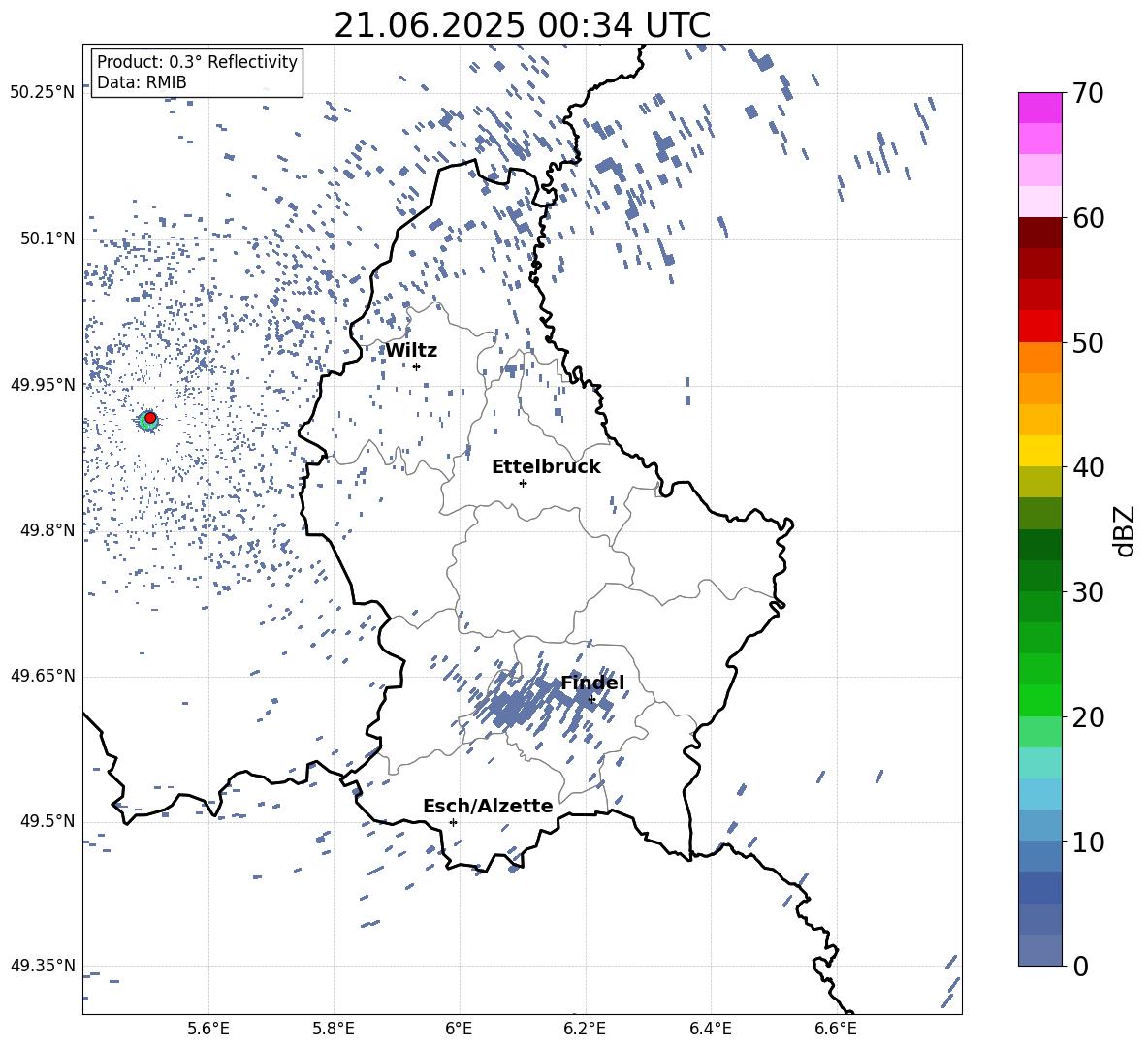Click the 50.1°N latitude label
The image size is (1148, 1048).
(47, 238)
